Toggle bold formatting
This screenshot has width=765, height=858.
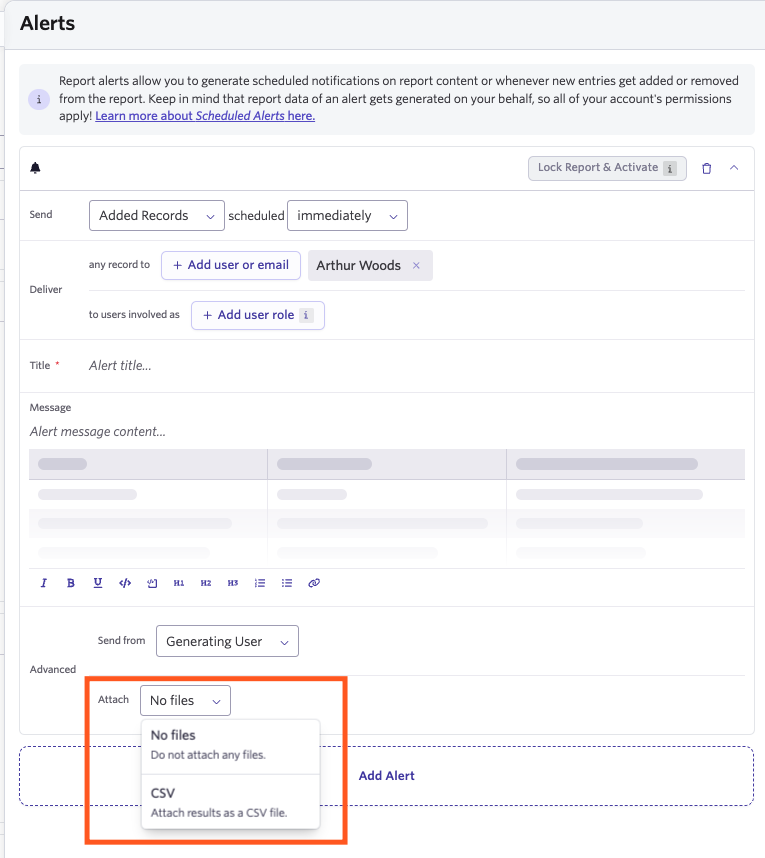pyautogui.click(x=71, y=583)
